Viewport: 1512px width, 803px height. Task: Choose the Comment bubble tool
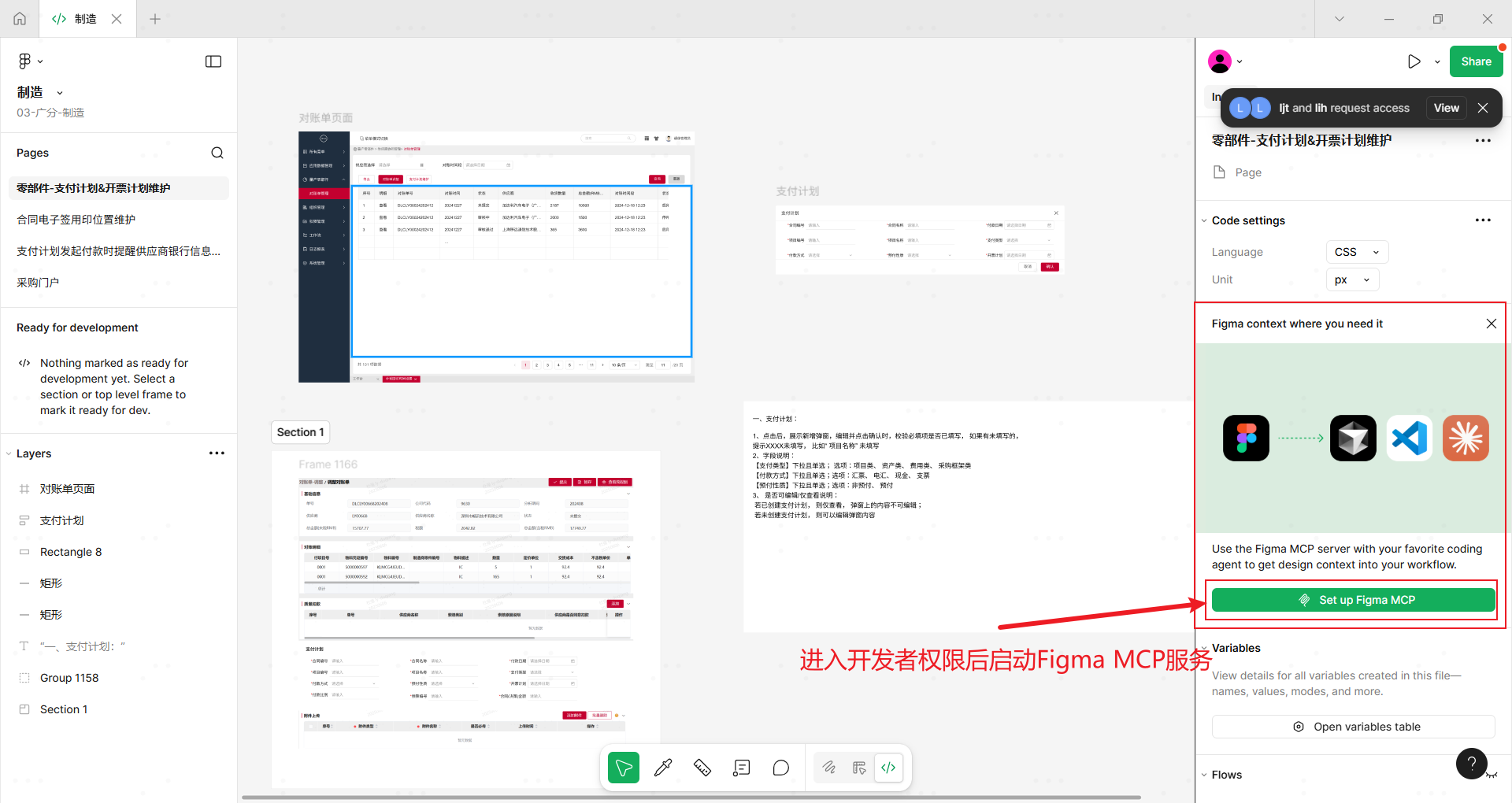coord(780,768)
